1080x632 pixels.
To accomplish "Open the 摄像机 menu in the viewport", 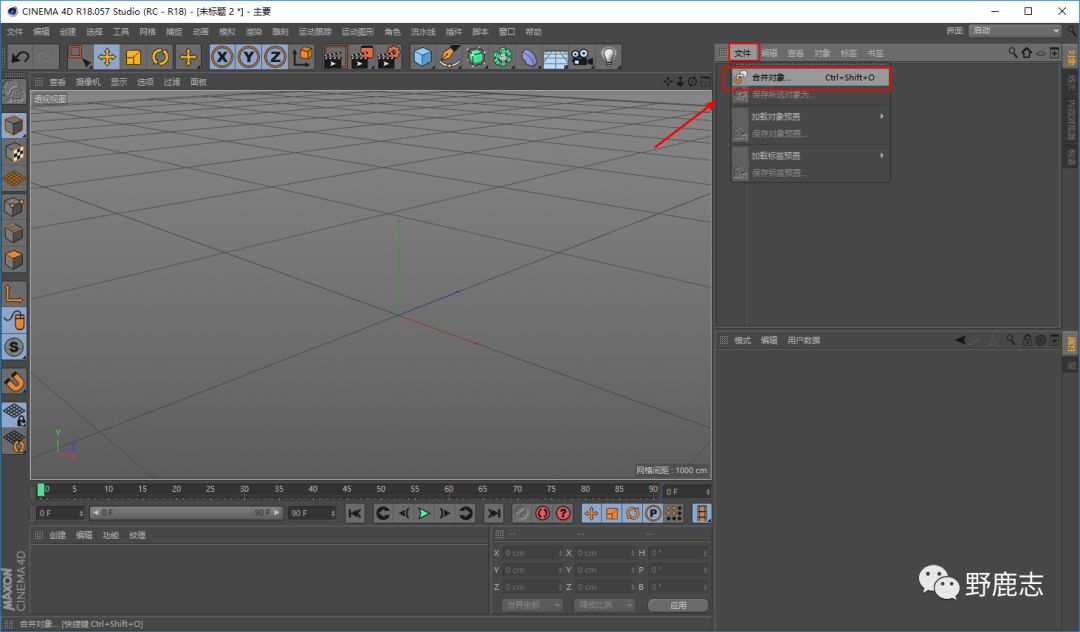I will coord(87,82).
